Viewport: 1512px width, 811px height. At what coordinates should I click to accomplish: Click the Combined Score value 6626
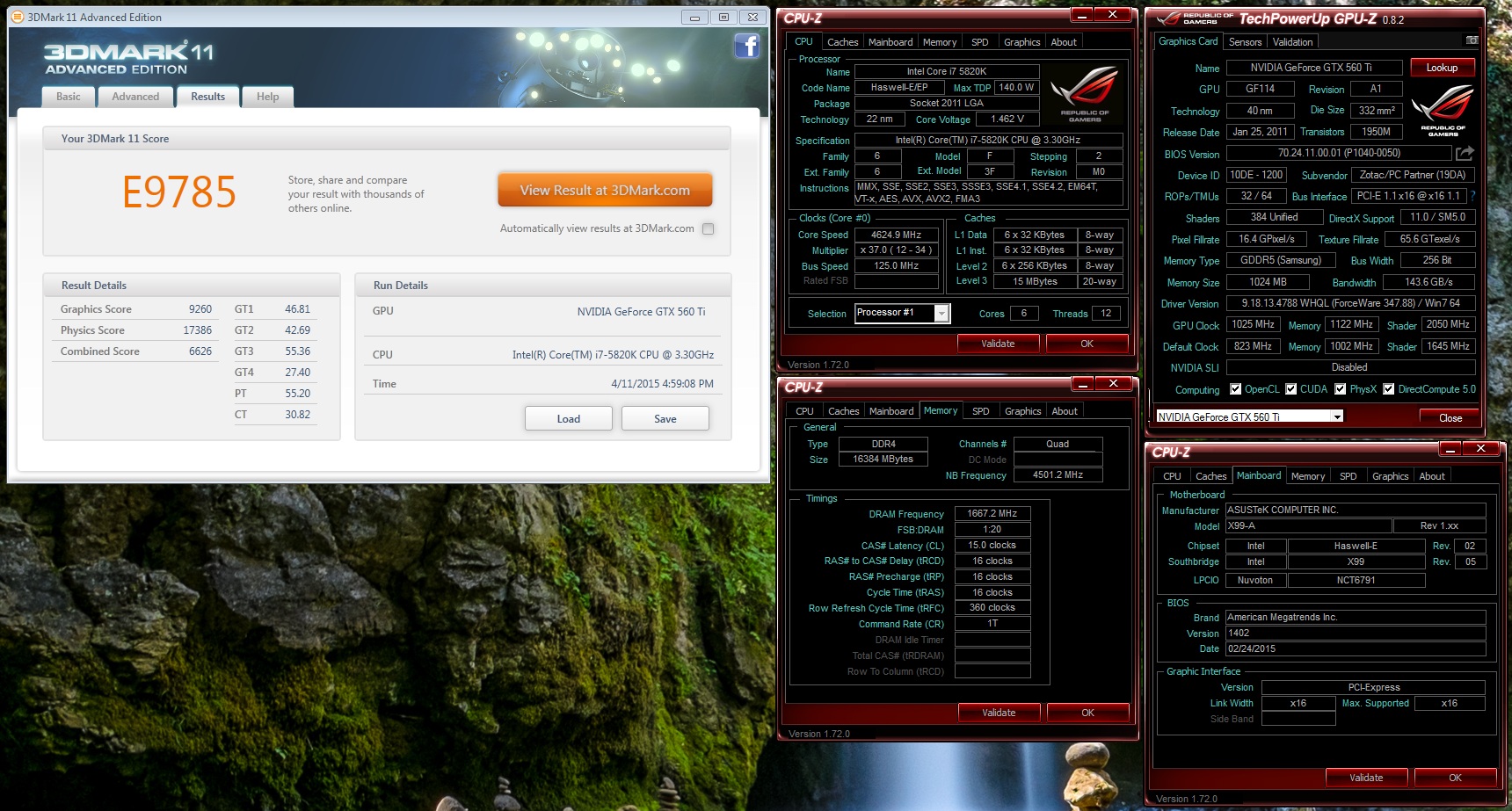tap(200, 351)
